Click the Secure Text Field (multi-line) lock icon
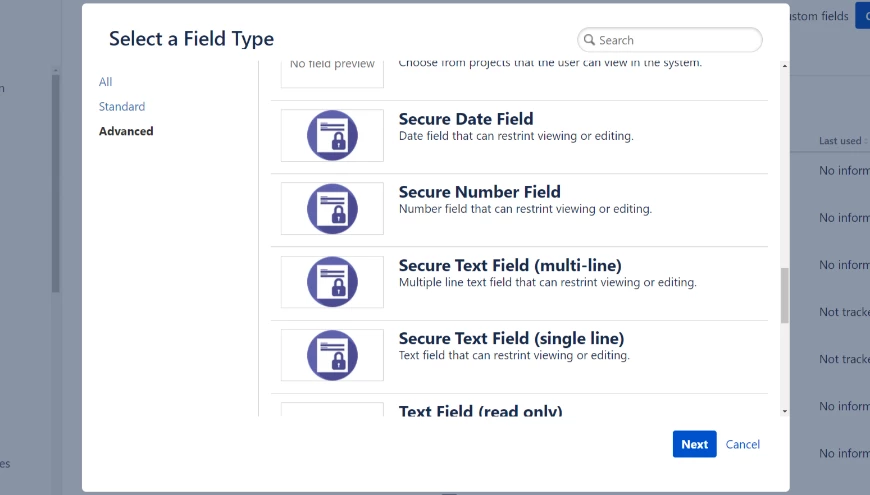Screen dimensions: 870x495 (332, 282)
